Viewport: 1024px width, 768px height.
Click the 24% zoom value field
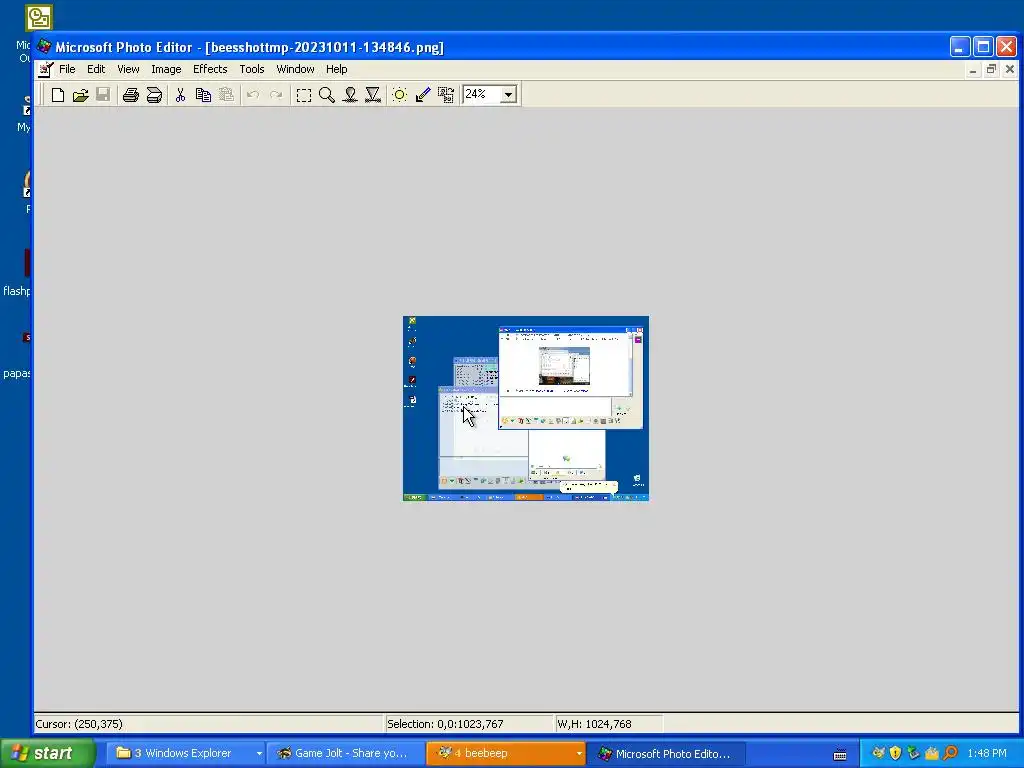coord(481,95)
